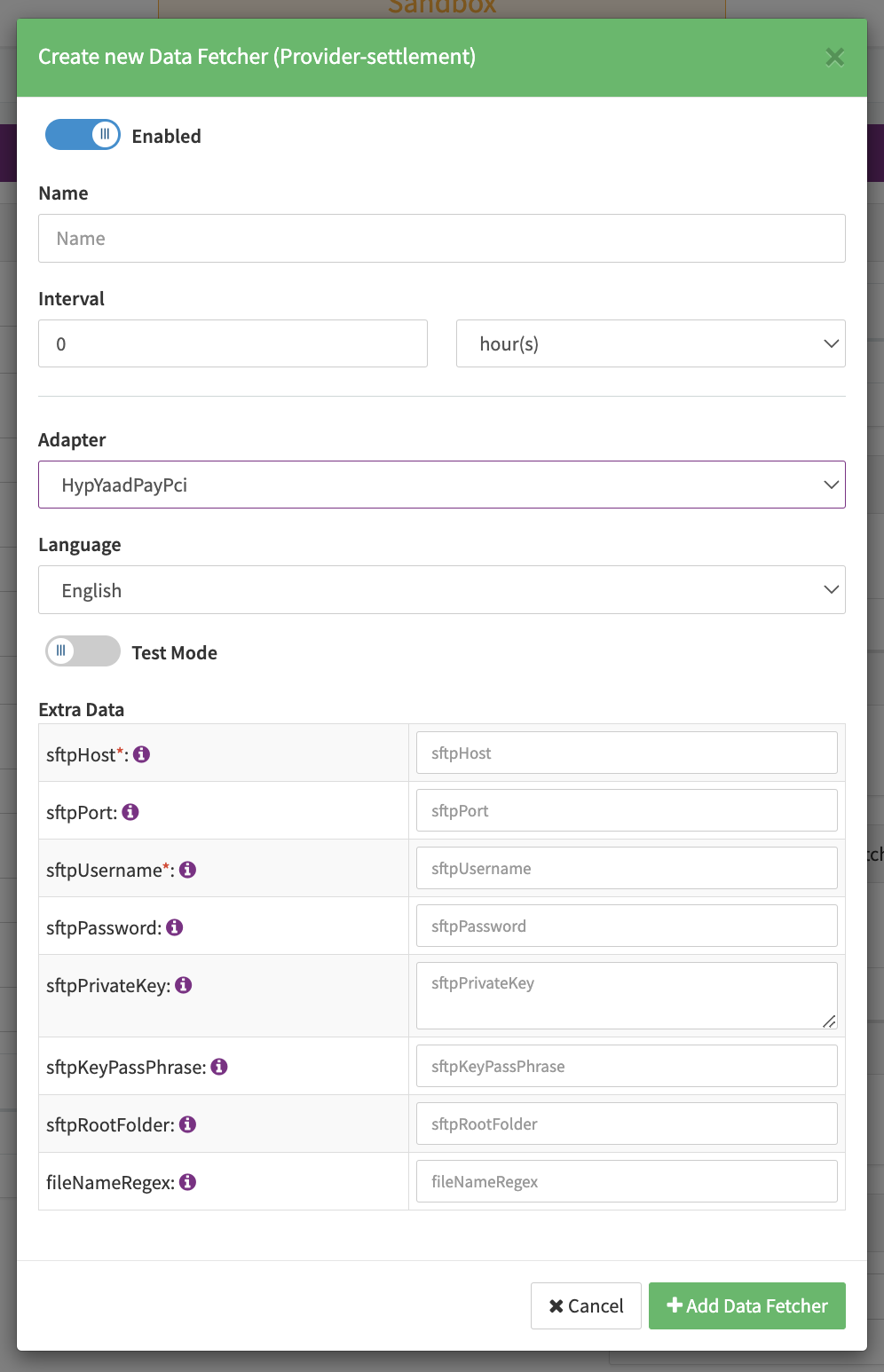Image resolution: width=884 pixels, height=1372 pixels.
Task: Click the info icon next to sftpHost
Action: click(x=142, y=754)
